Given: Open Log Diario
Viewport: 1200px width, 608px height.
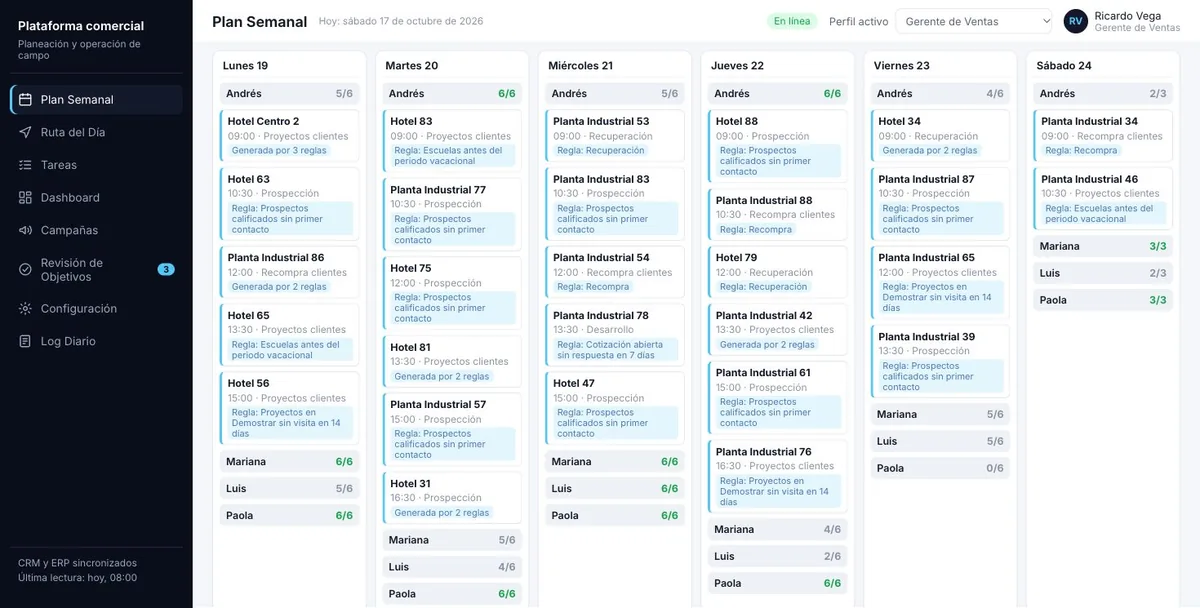Looking at the screenshot, I should pos(96,341).
